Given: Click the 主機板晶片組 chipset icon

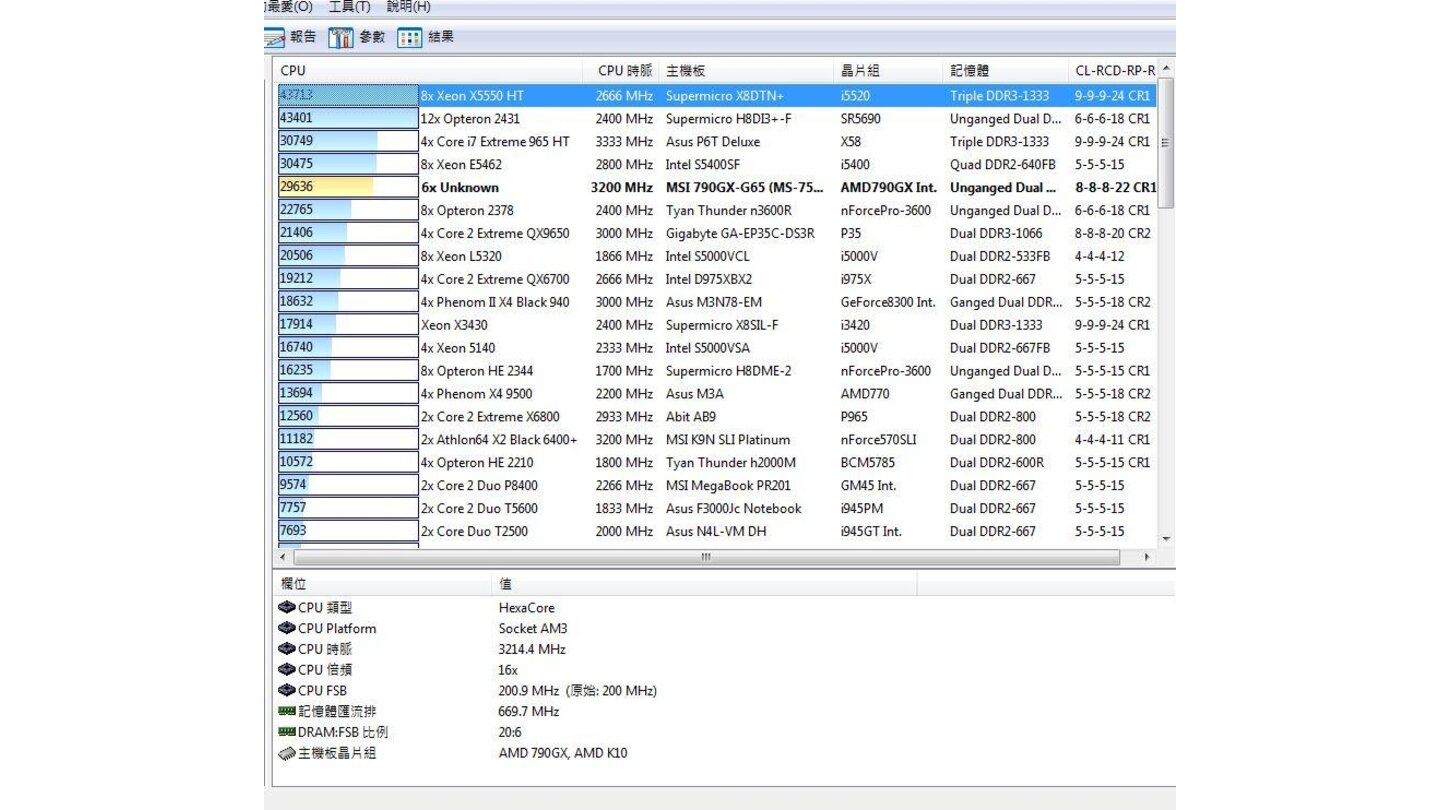Looking at the screenshot, I should (287, 753).
